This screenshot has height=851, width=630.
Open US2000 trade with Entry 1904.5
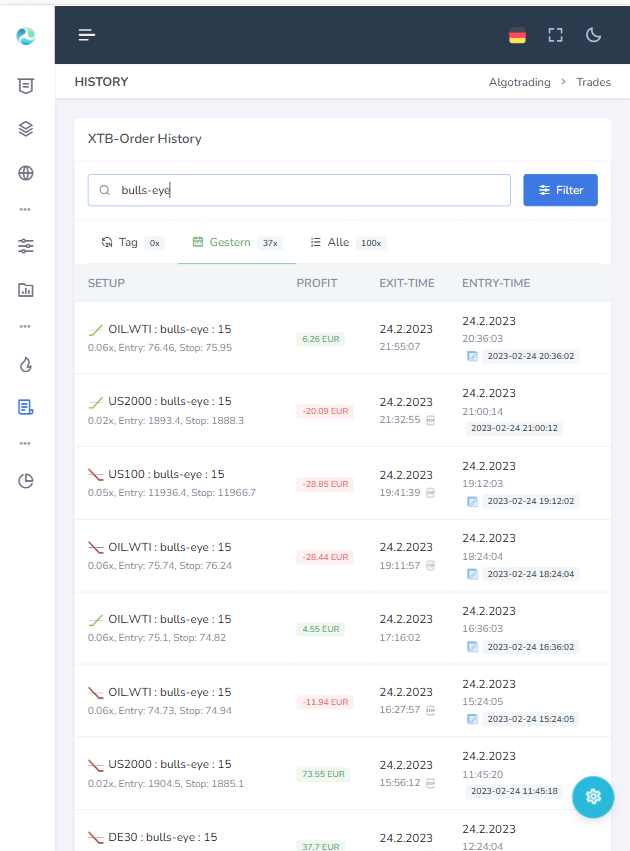pos(169,764)
